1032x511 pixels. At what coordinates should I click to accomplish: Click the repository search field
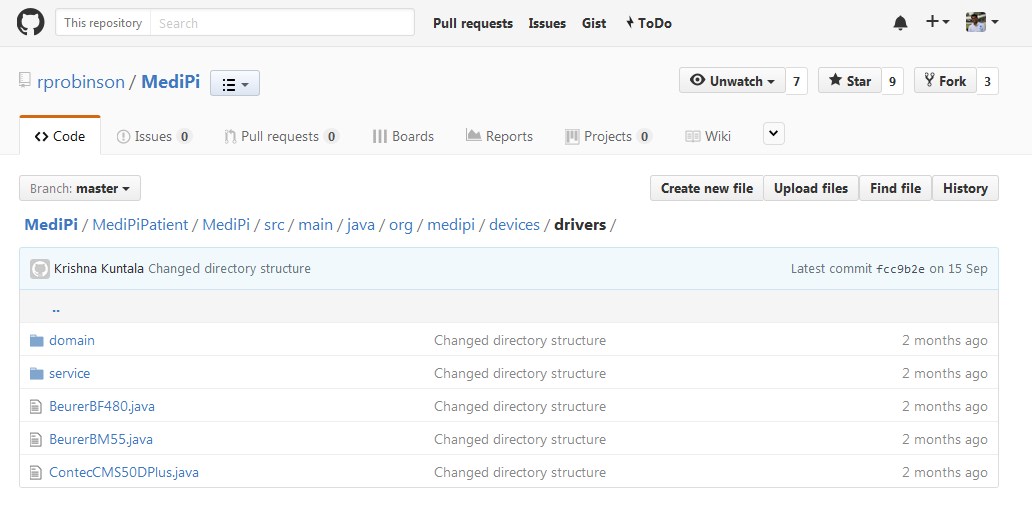281,23
